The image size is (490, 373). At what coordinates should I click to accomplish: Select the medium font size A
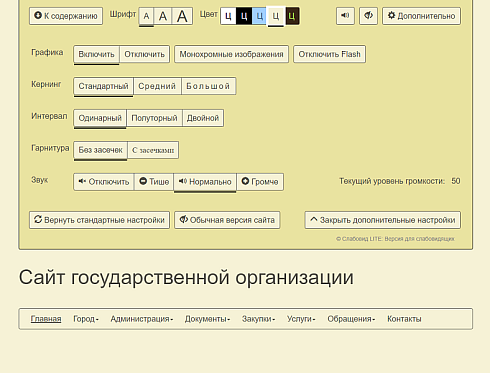(163, 16)
